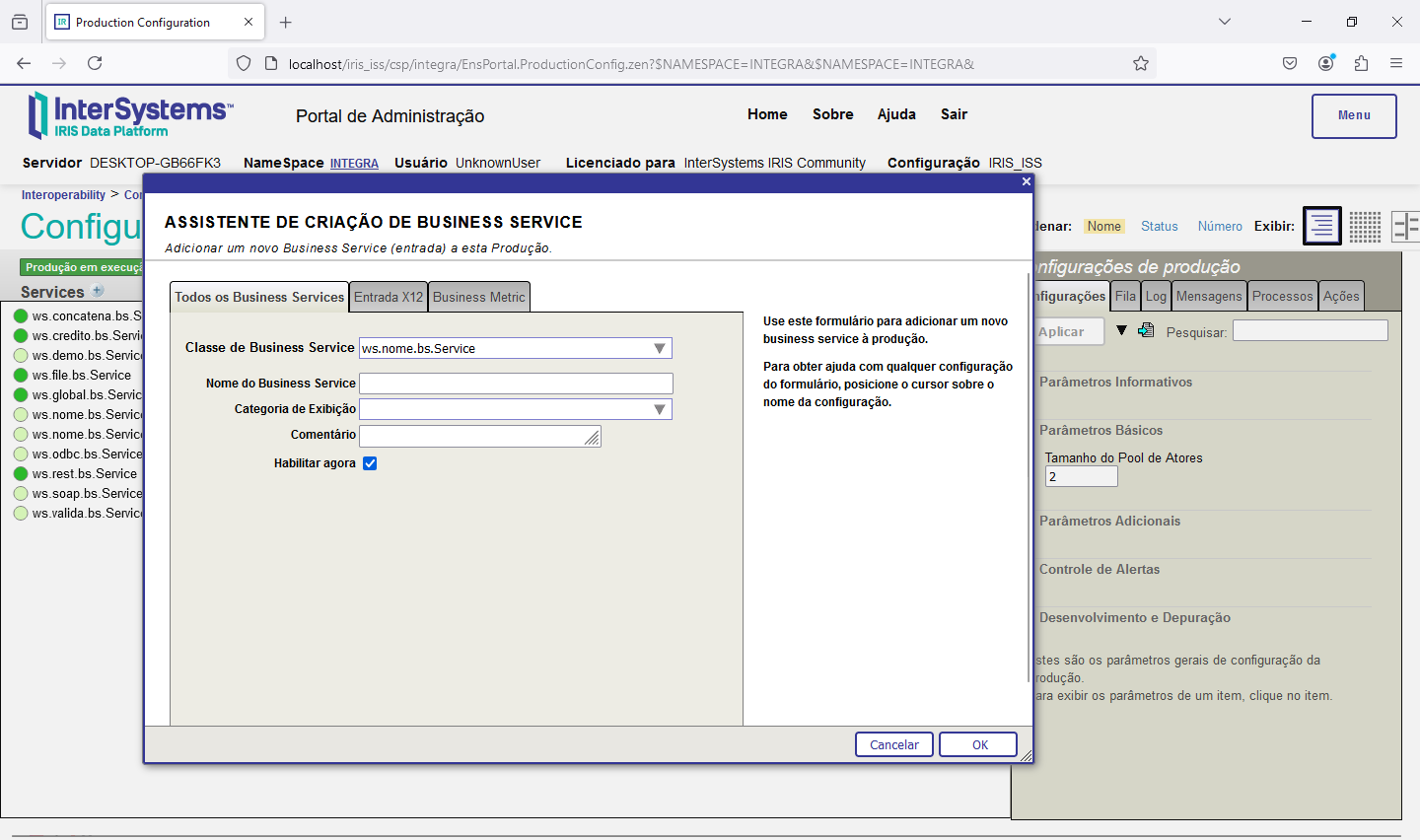
Task: Close the Business Service wizard with X
Action: (x=1026, y=181)
